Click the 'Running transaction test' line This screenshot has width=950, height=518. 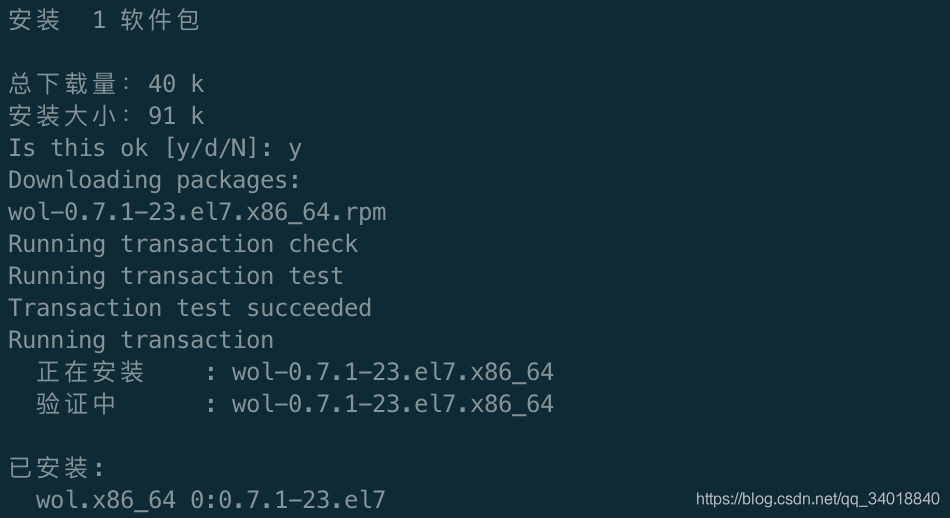pos(176,276)
